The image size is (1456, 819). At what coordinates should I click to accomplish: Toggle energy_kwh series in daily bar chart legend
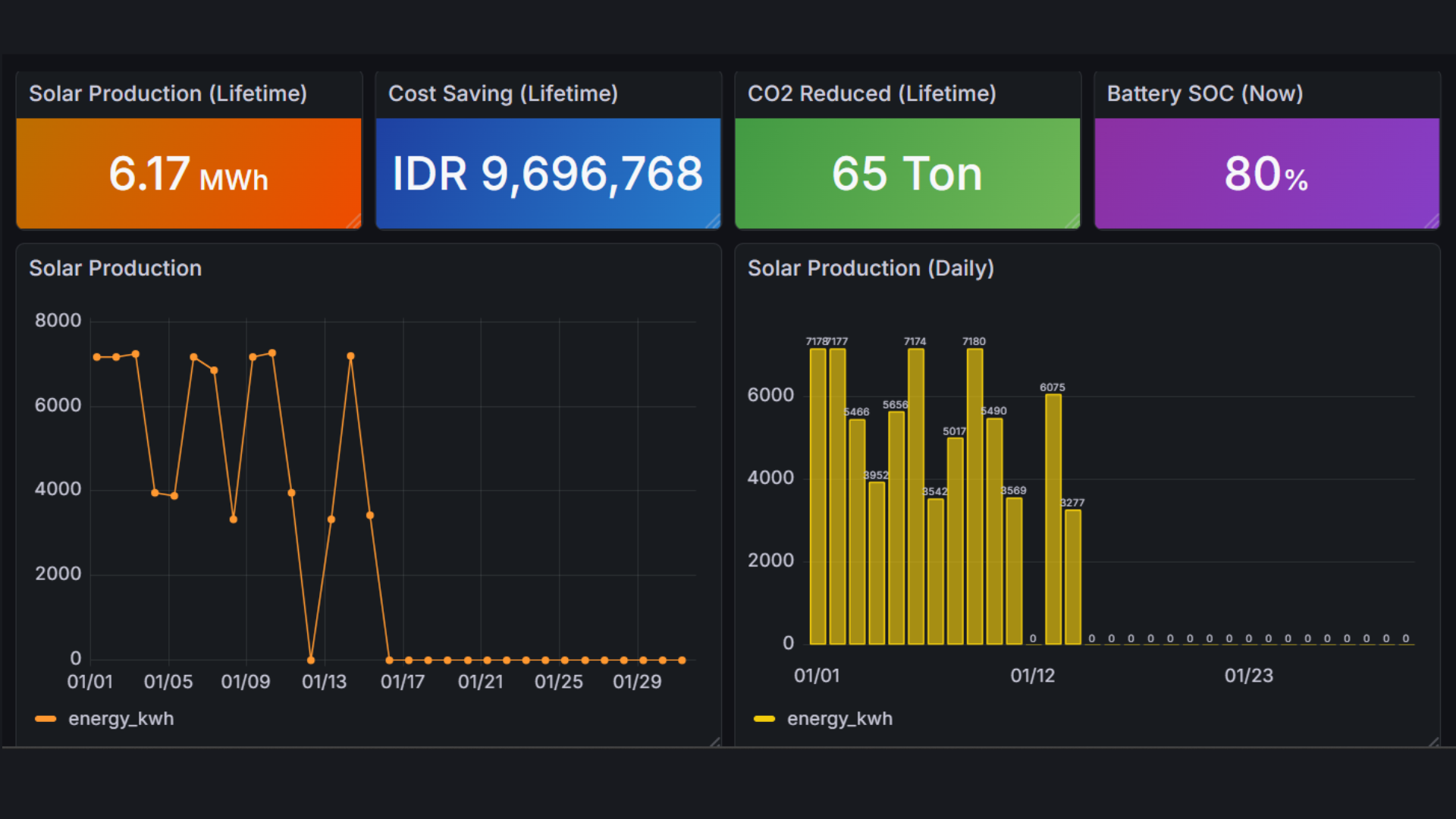(839, 718)
